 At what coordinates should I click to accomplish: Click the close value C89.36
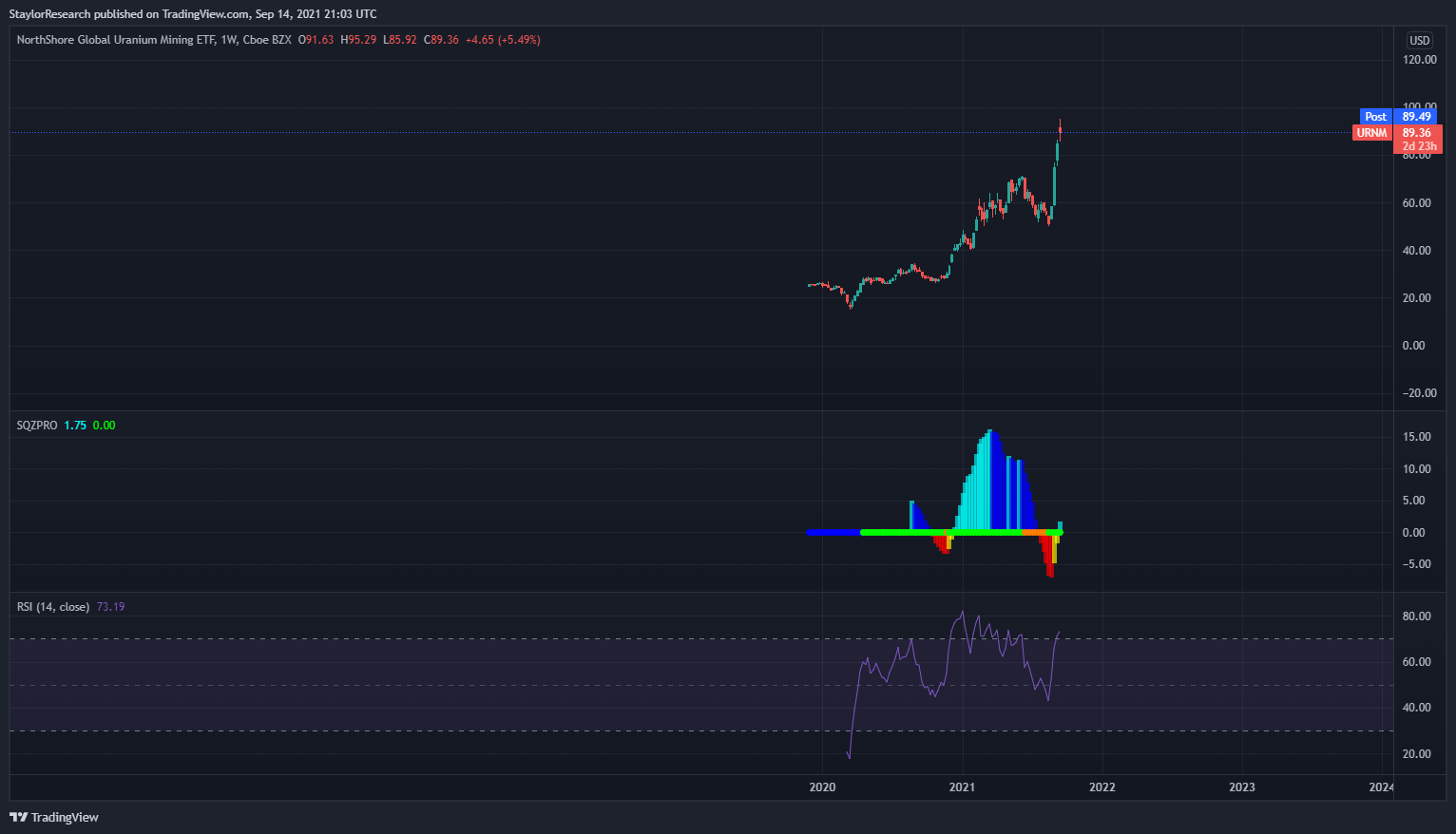(x=441, y=40)
